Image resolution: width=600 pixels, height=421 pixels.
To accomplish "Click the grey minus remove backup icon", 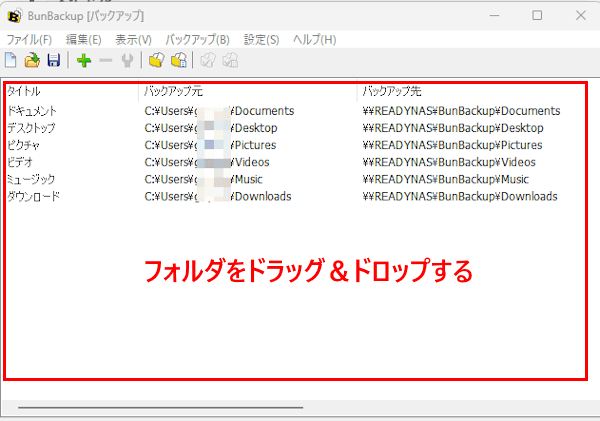I will point(106,60).
